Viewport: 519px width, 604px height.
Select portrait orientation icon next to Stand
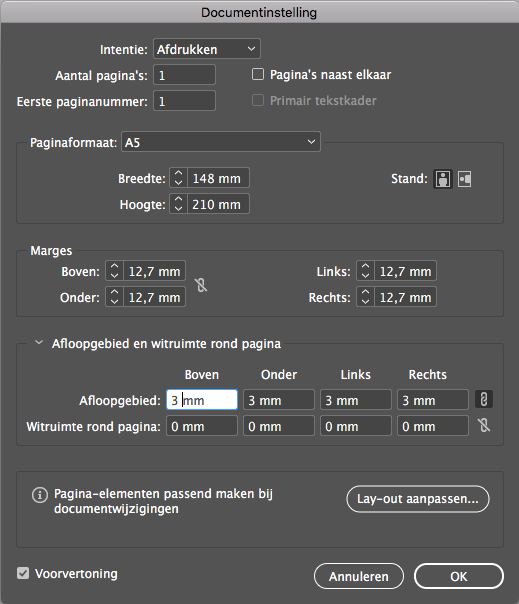(x=443, y=179)
